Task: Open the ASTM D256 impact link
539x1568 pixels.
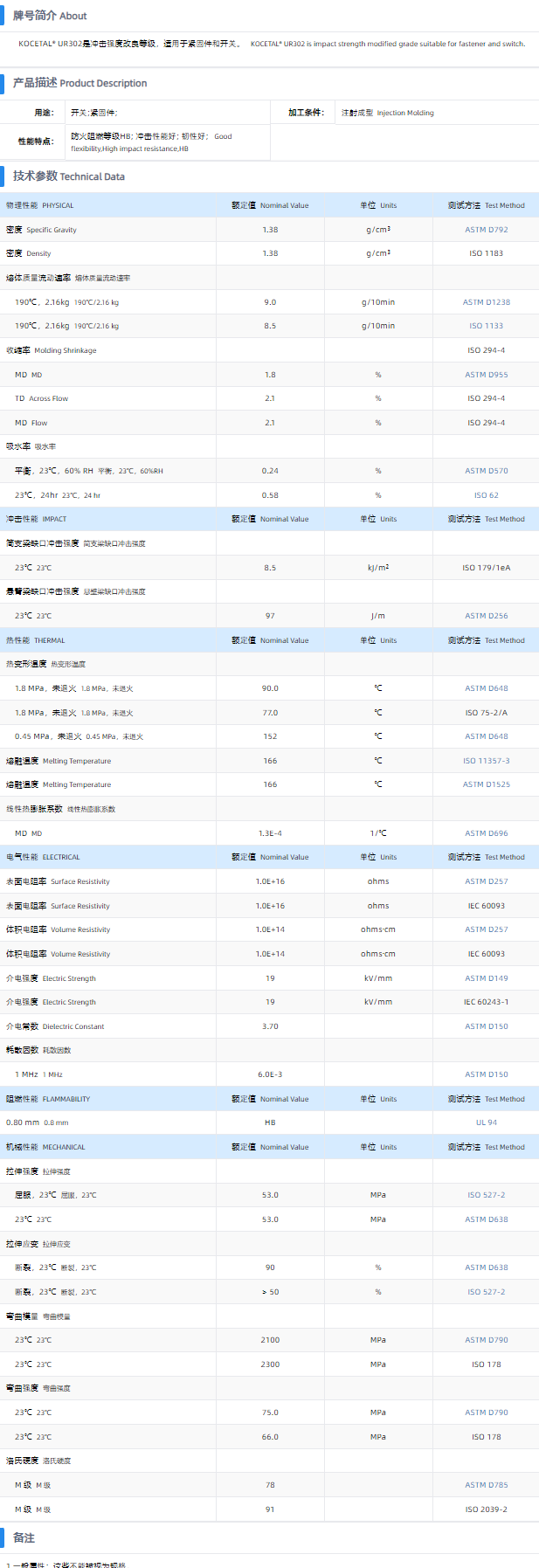Action: [486, 616]
